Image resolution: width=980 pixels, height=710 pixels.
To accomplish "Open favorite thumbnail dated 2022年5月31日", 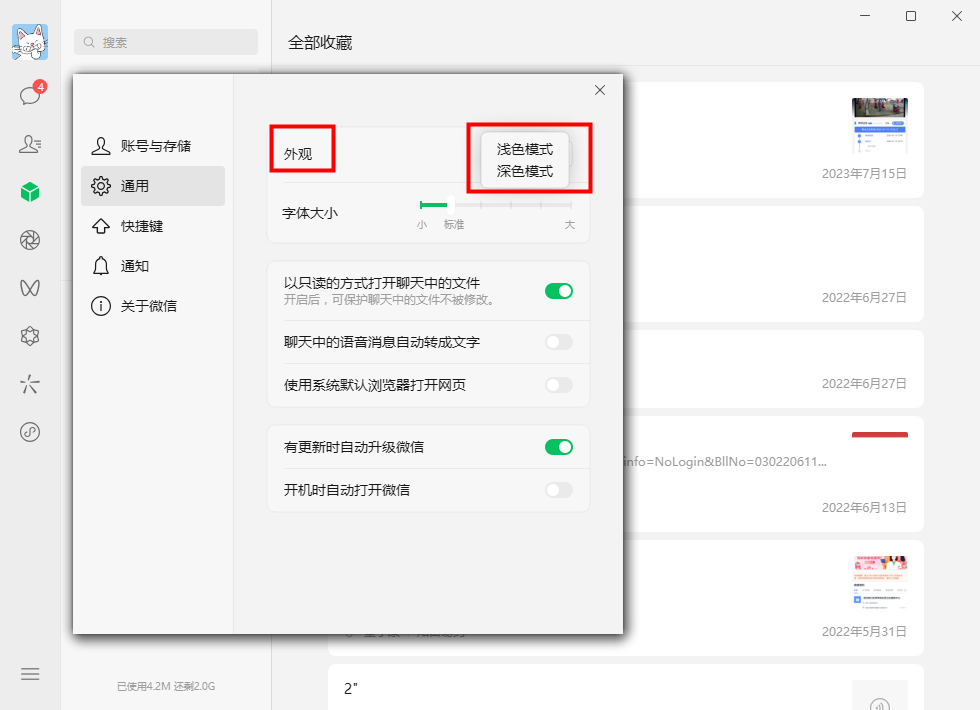I will (x=879, y=584).
